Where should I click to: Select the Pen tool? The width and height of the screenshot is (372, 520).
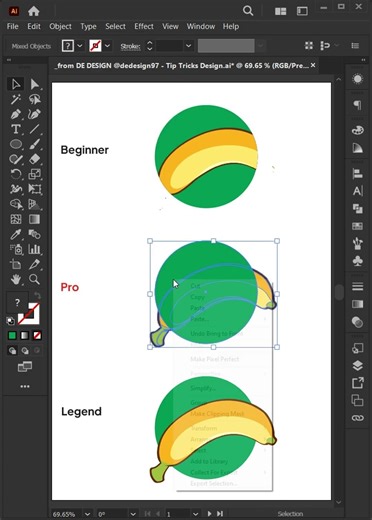pyautogui.click(x=16, y=114)
